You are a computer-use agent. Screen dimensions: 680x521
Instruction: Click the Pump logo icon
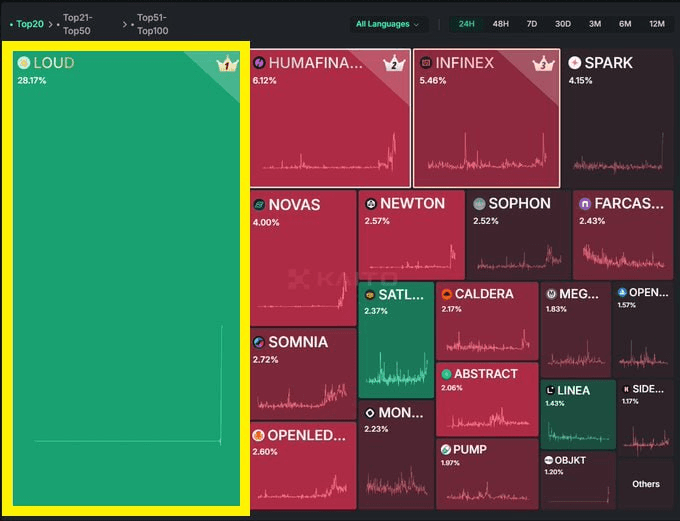click(446, 449)
